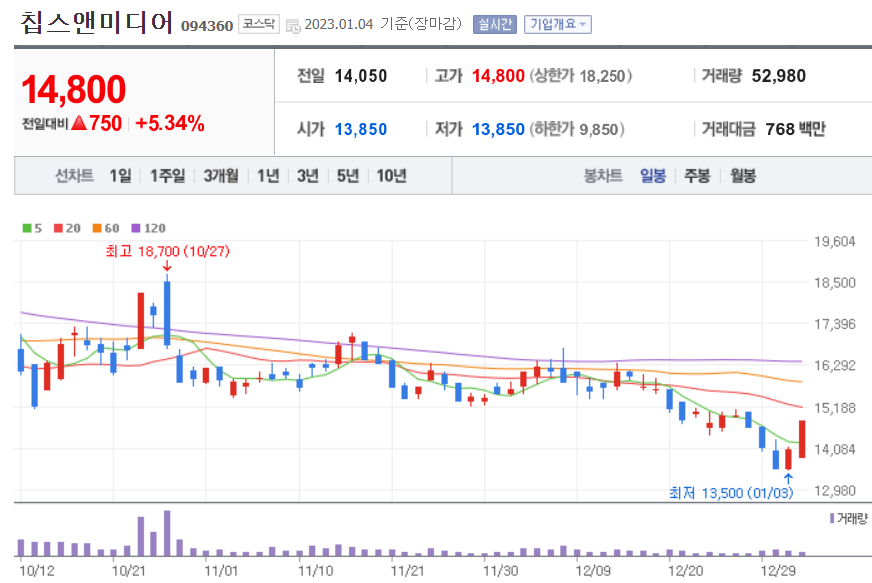Image resolution: width=872 pixels, height=583 pixels.
Task: Select the 3개월 line chart tab
Action: [x=221, y=176]
